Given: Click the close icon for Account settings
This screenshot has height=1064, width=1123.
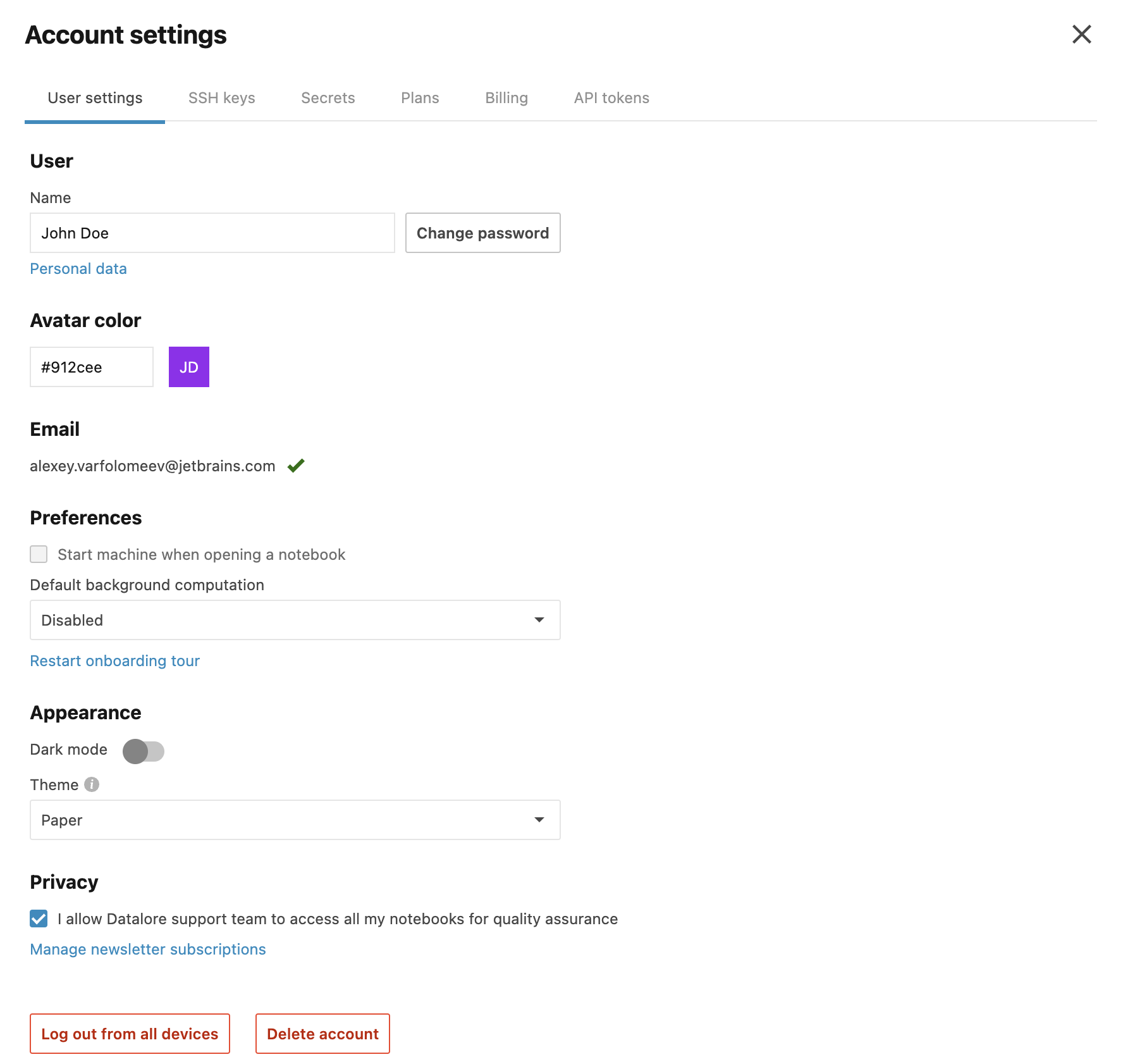Looking at the screenshot, I should 1082,35.
